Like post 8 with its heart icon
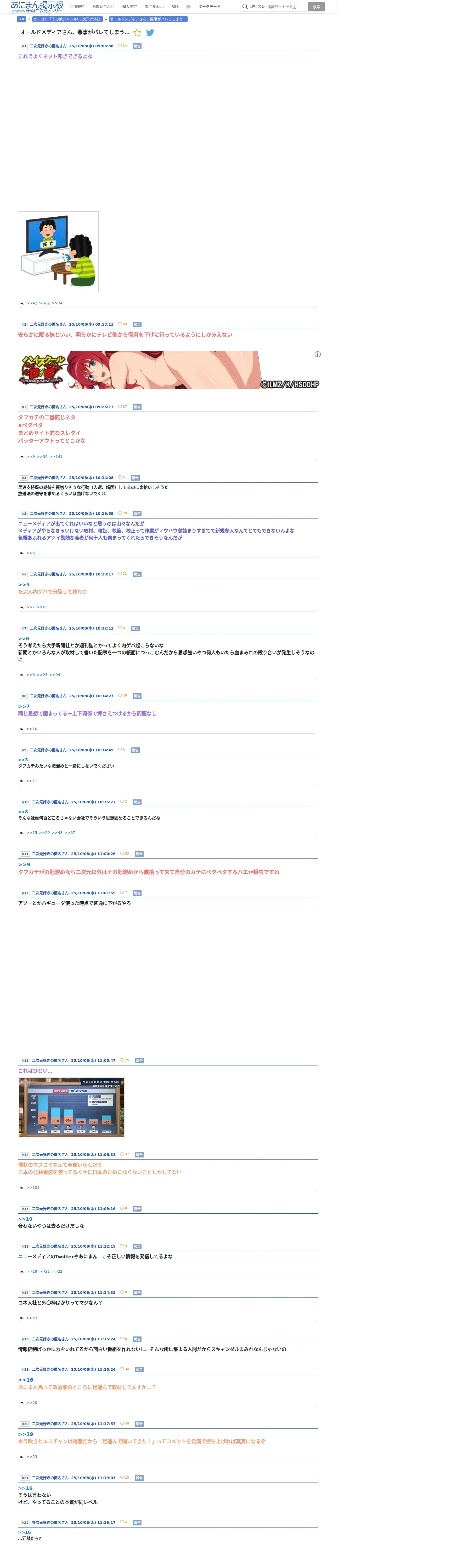 (120, 696)
